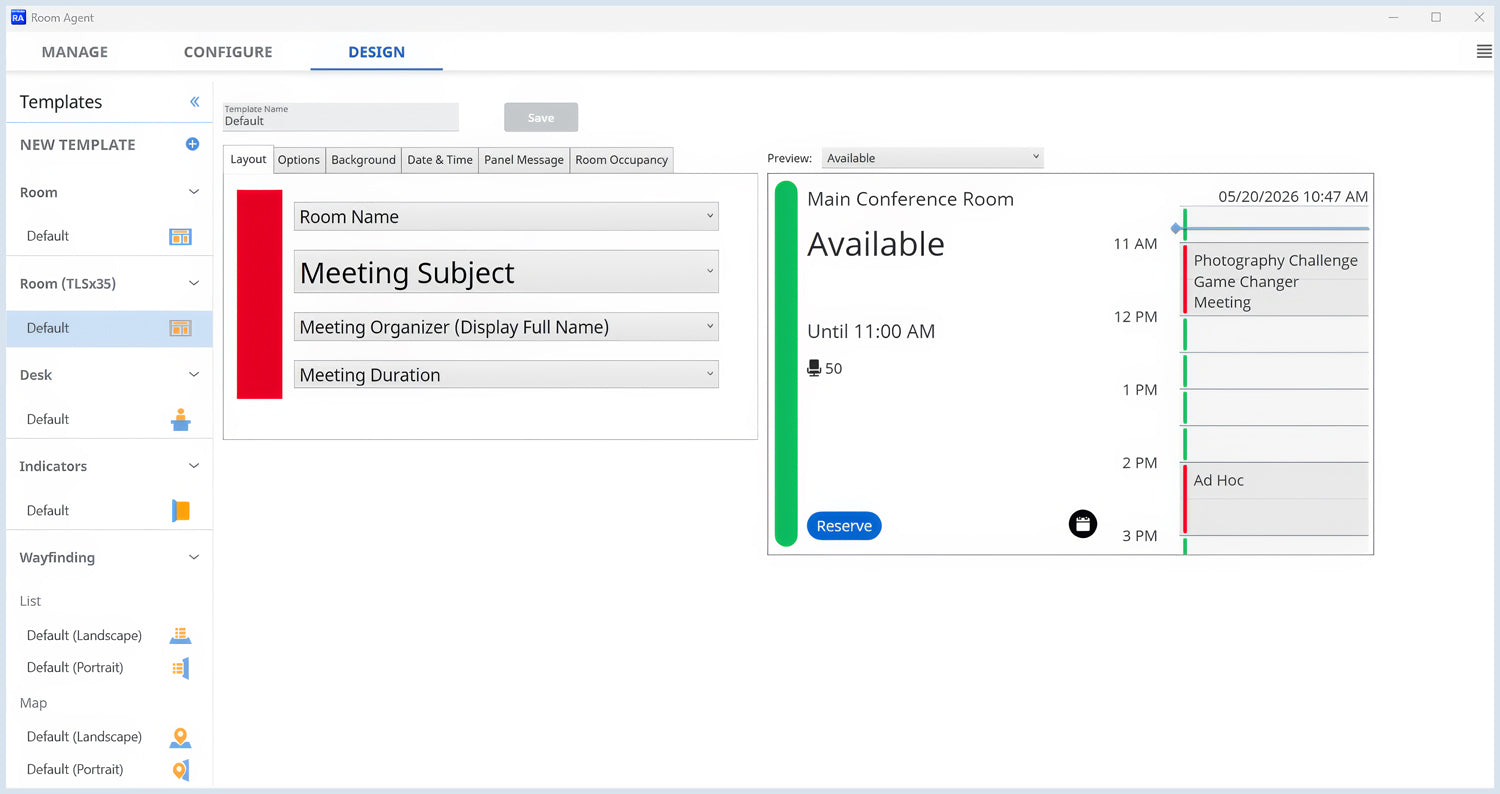
Task: Select Default (Landscape) under Wayfinding List
Action: 84,635
